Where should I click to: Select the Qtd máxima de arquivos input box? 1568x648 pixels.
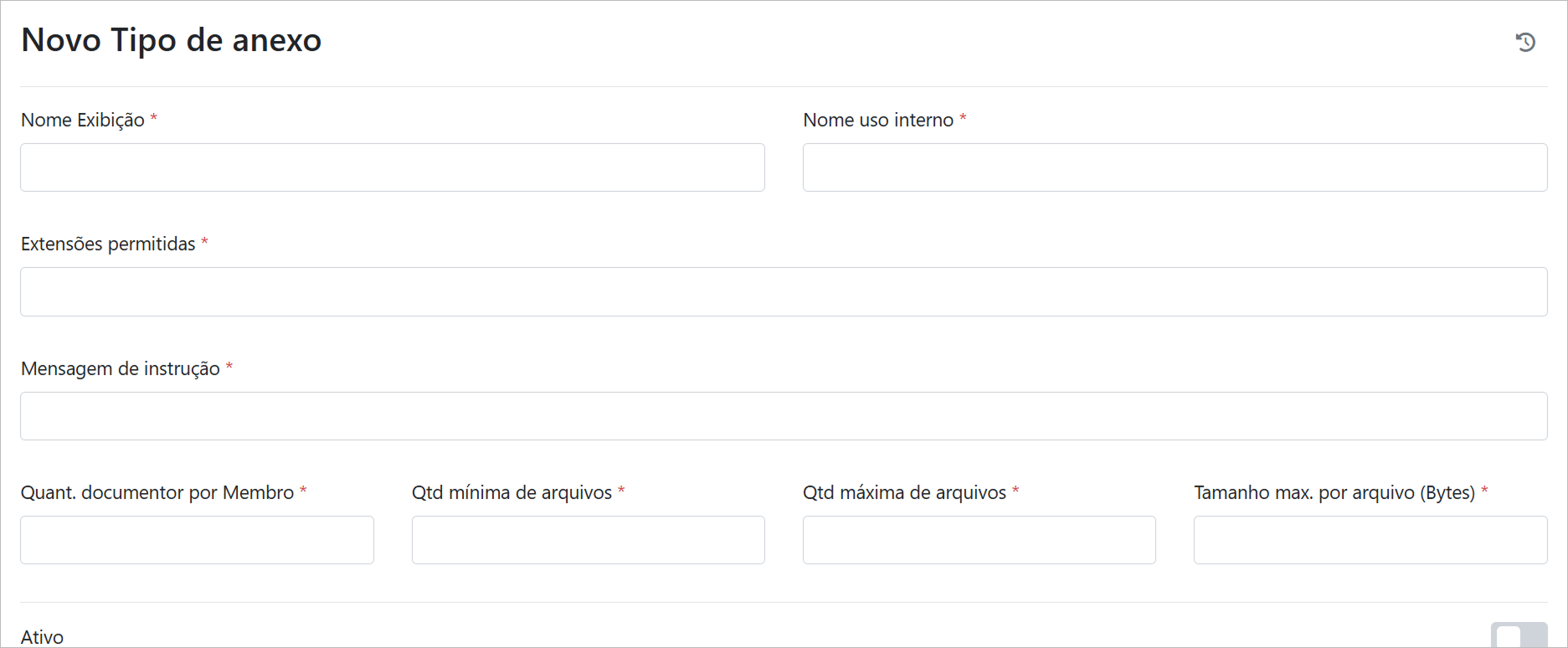pyautogui.click(x=979, y=540)
